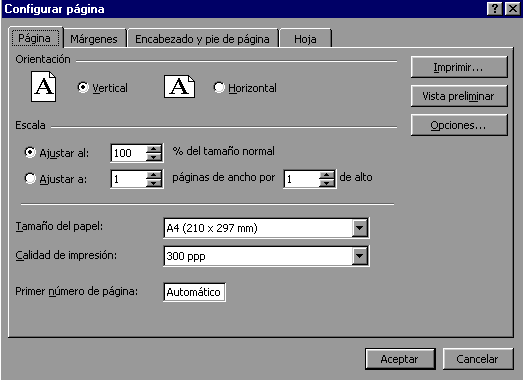
Task: Select the Ajustar al percent option
Action: coord(30,152)
